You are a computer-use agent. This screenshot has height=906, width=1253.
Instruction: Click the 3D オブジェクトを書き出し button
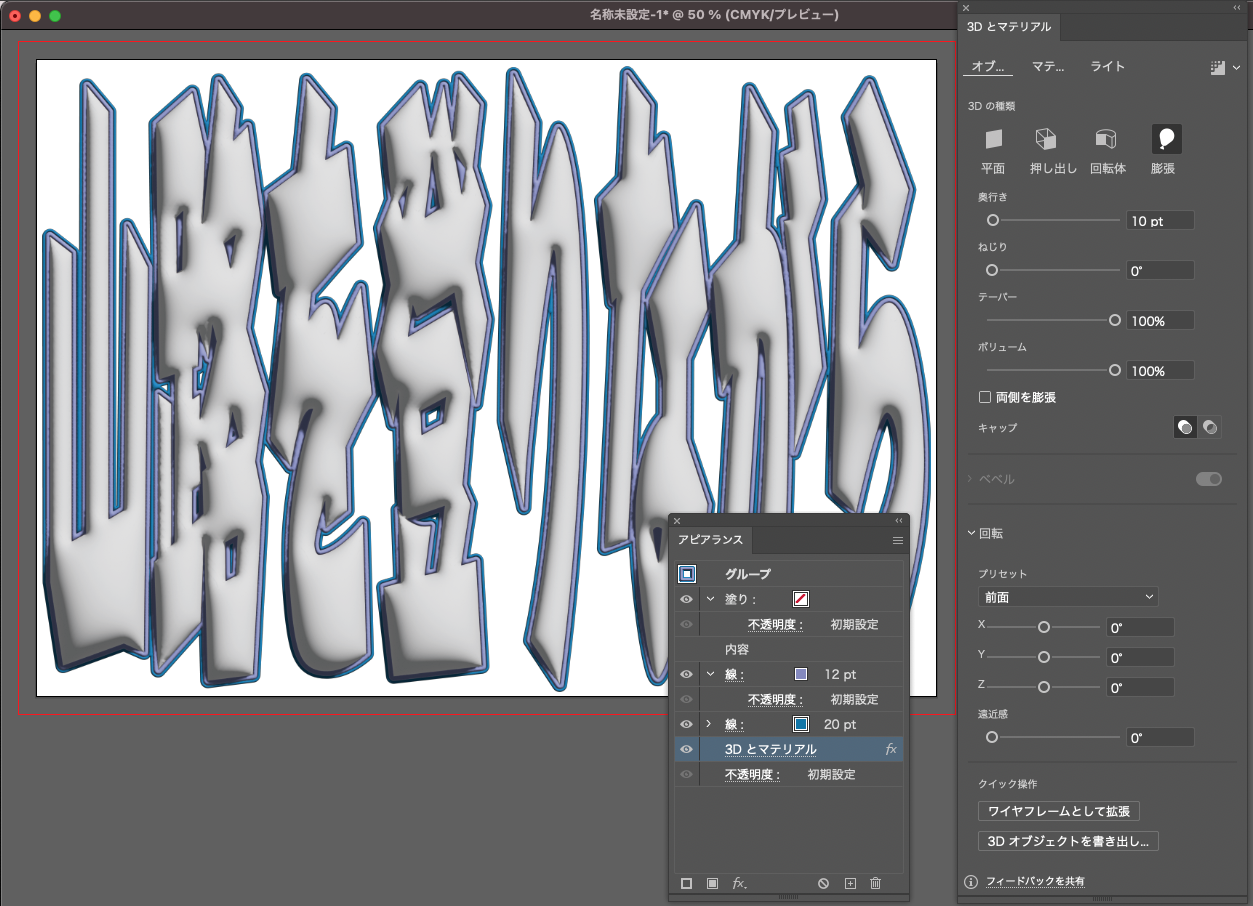click(1067, 841)
